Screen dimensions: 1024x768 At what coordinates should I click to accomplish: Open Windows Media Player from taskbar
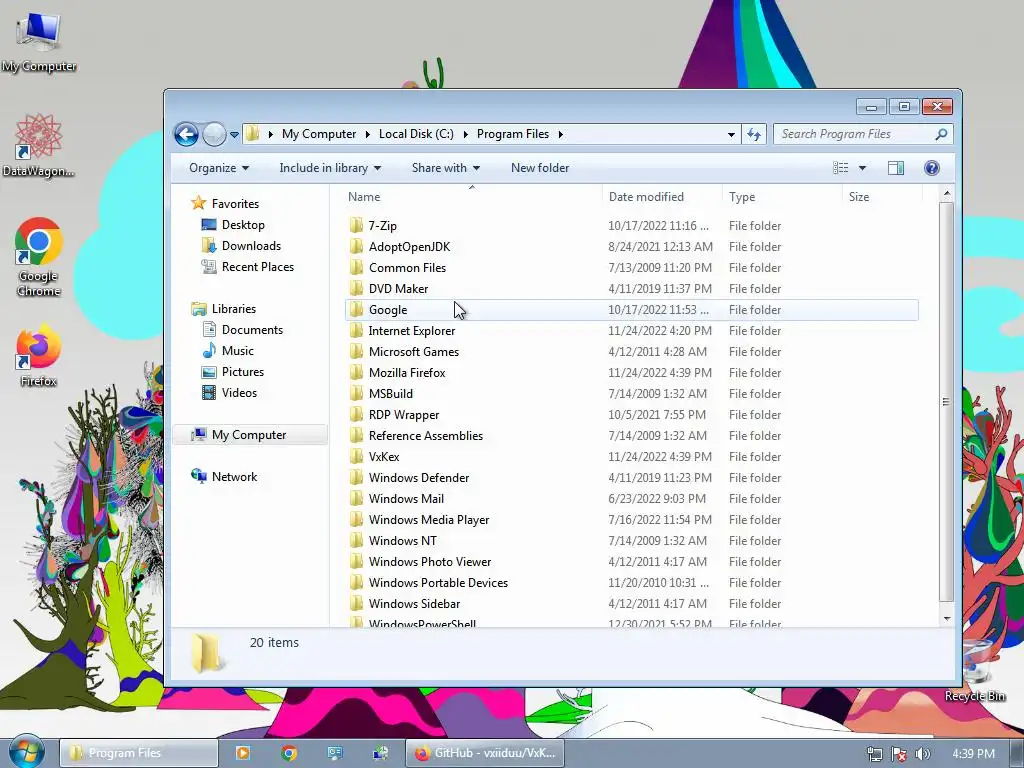pyautogui.click(x=242, y=753)
